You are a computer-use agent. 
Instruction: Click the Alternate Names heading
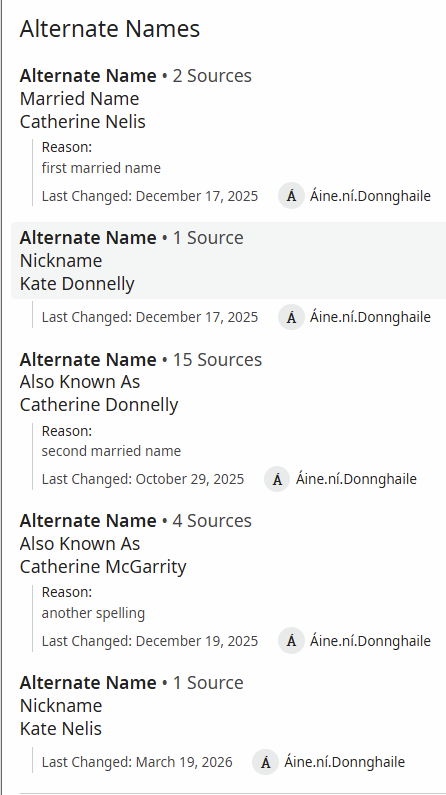pyautogui.click(x=110, y=28)
